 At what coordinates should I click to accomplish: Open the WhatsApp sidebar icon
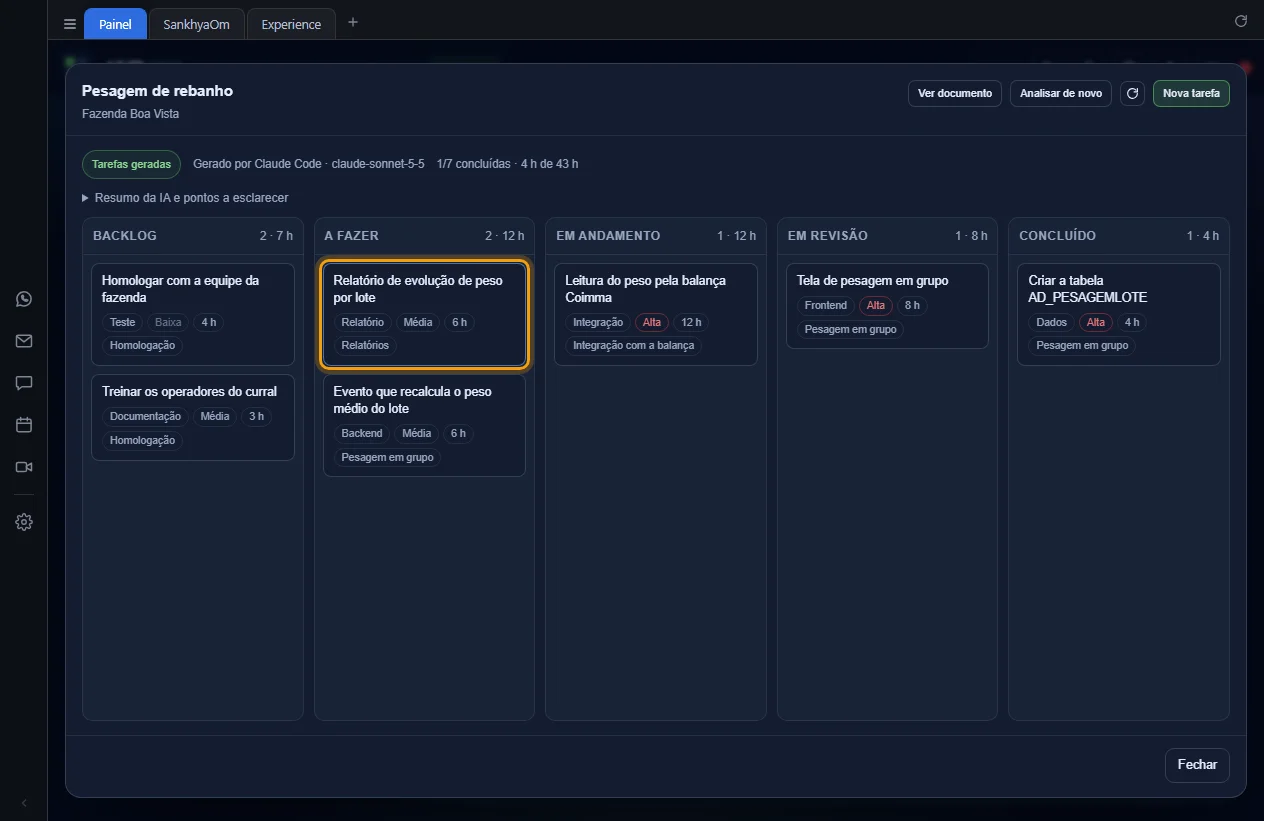click(x=24, y=299)
